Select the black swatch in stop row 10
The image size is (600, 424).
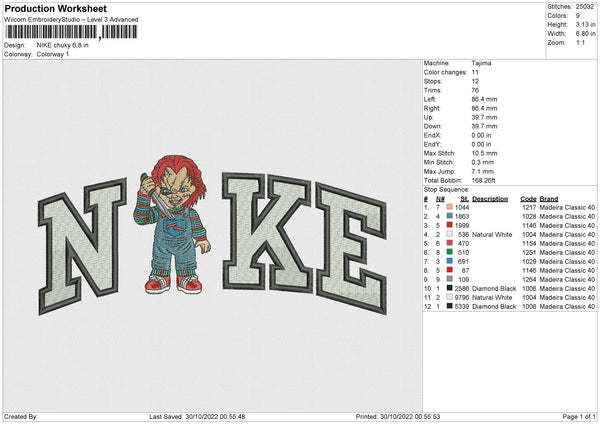coord(450,288)
